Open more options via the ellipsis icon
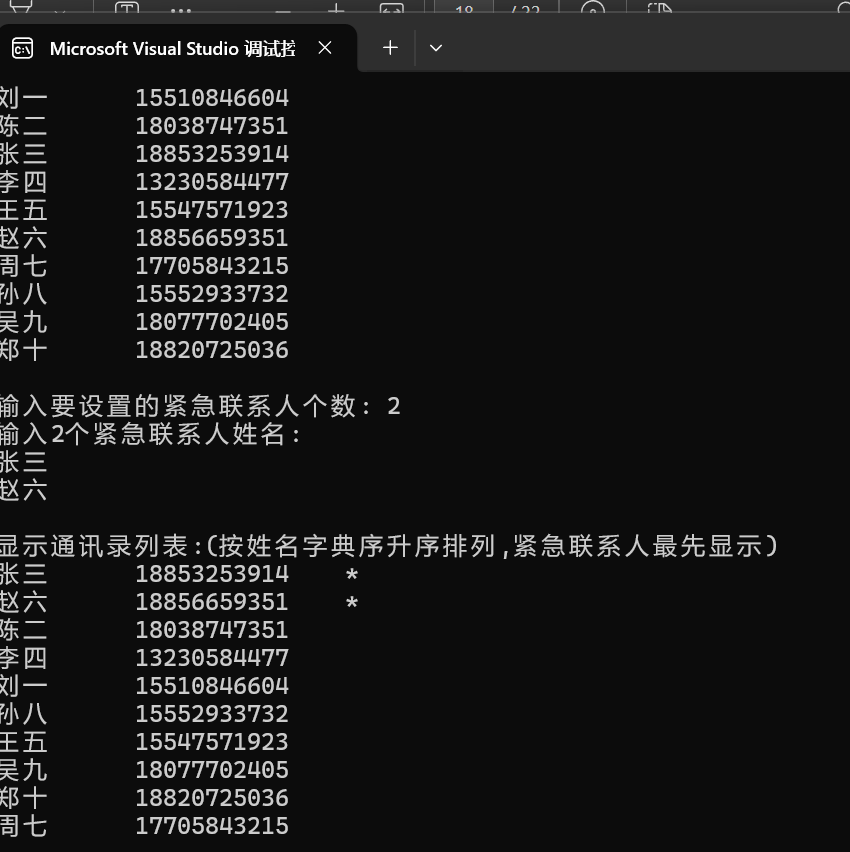 [180, 8]
